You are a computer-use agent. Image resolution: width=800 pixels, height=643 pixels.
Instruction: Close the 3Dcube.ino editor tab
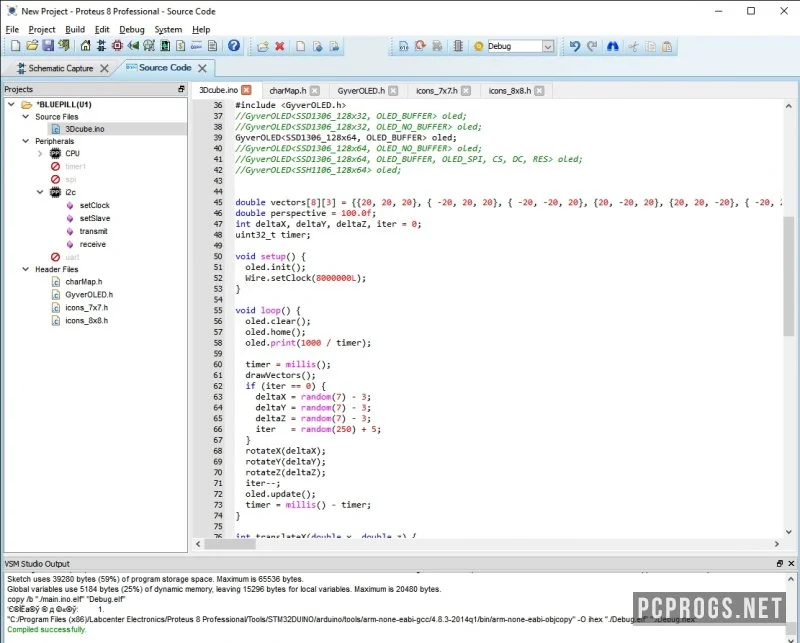(246, 90)
